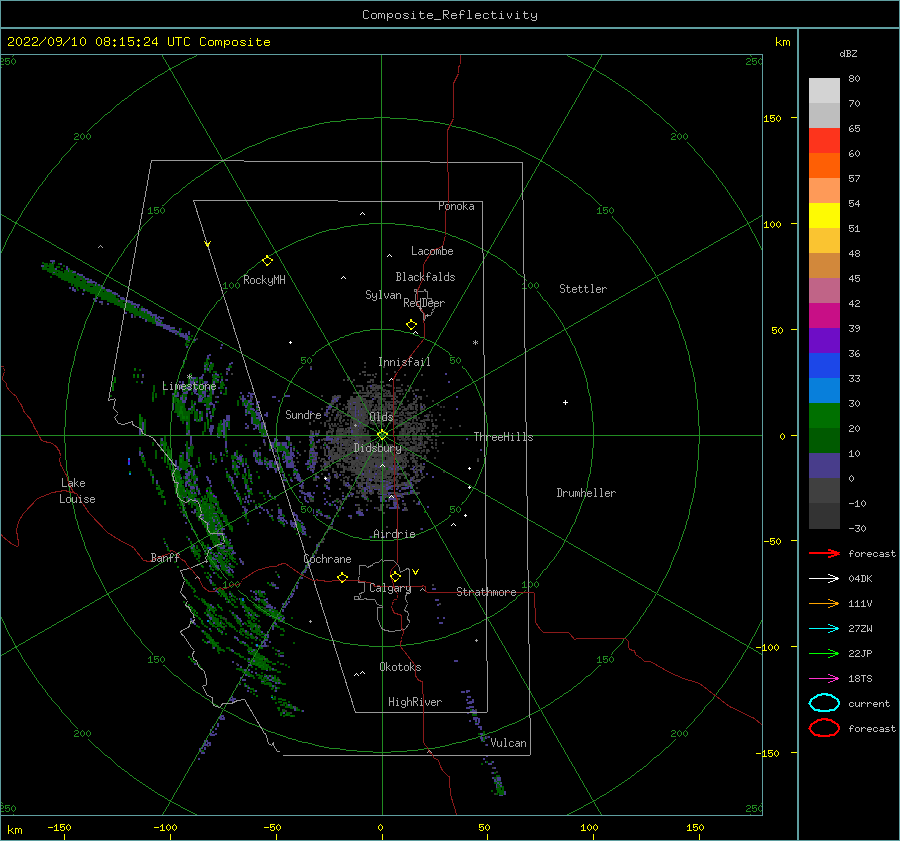Click the Blackfalds city label
This screenshot has height=841, width=900.
click(x=425, y=277)
